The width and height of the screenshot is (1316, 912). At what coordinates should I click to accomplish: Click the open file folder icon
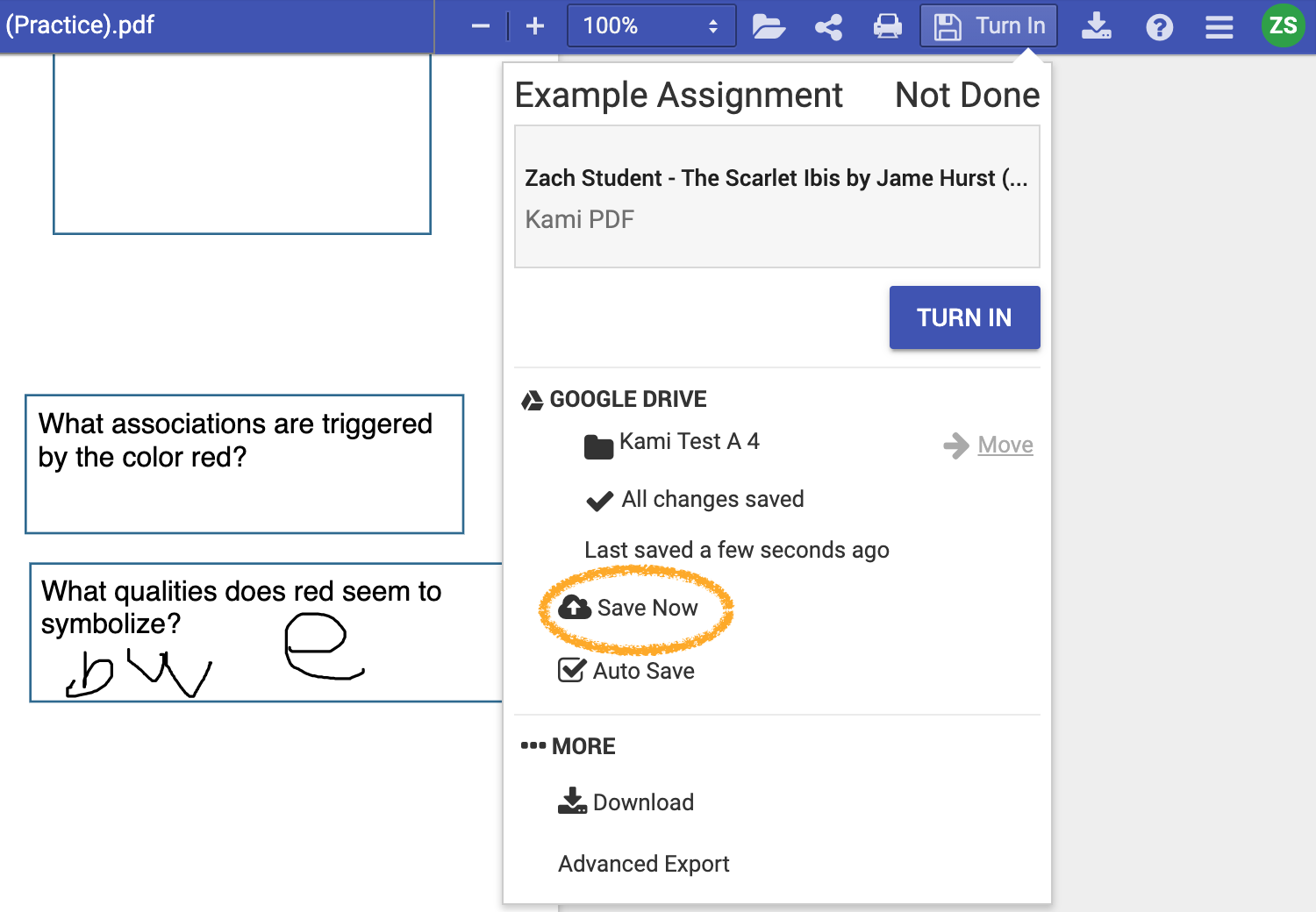click(x=769, y=26)
